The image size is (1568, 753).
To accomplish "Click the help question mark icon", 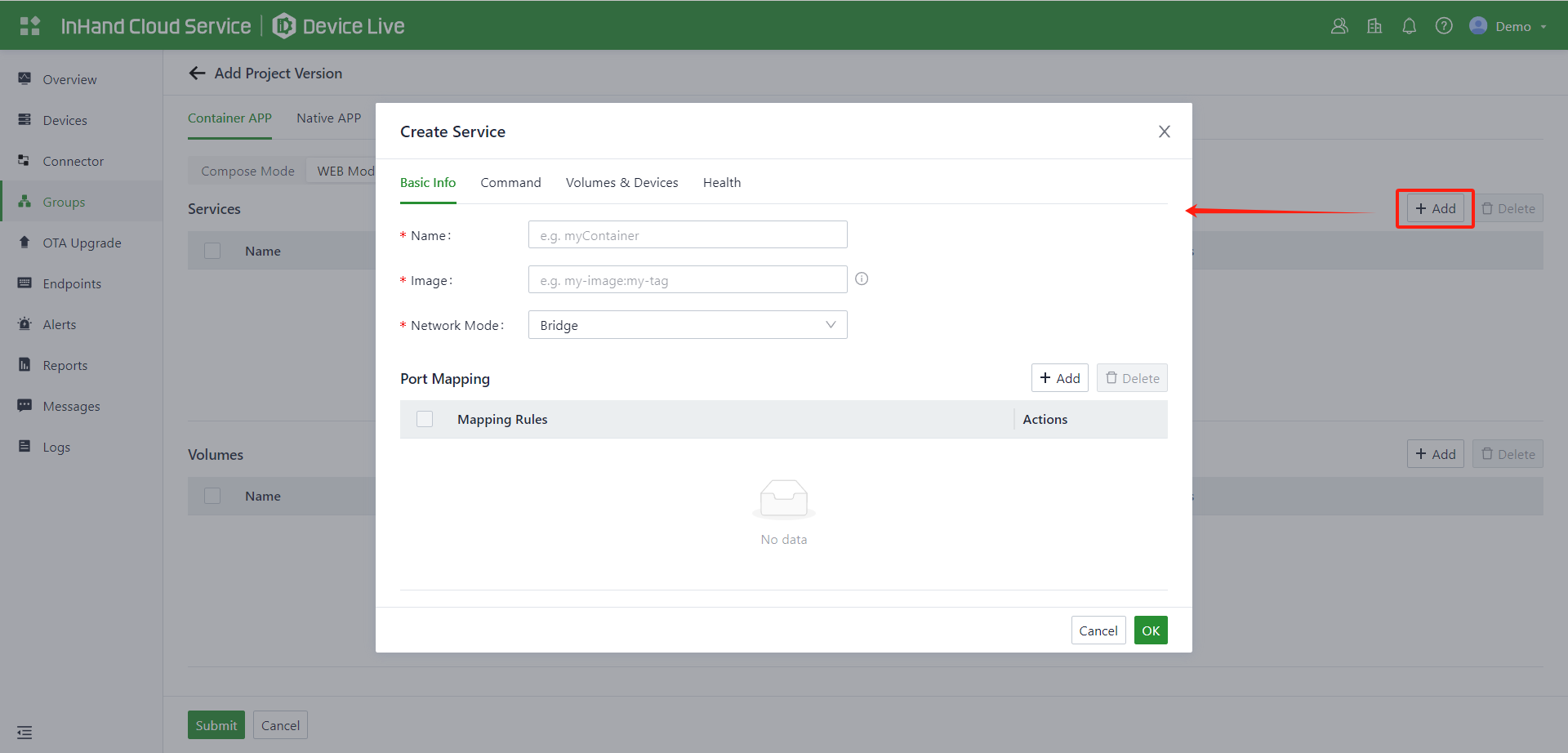I will [1444, 26].
